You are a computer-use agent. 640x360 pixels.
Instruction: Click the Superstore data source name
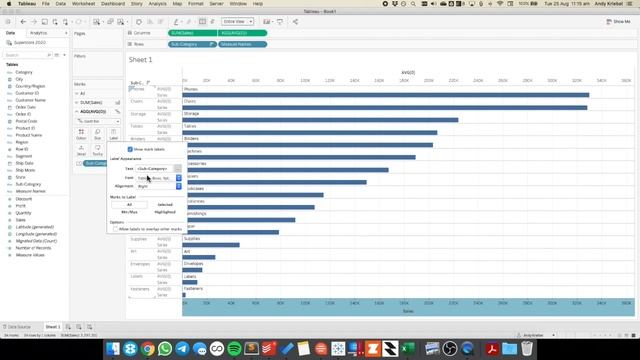(30, 43)
